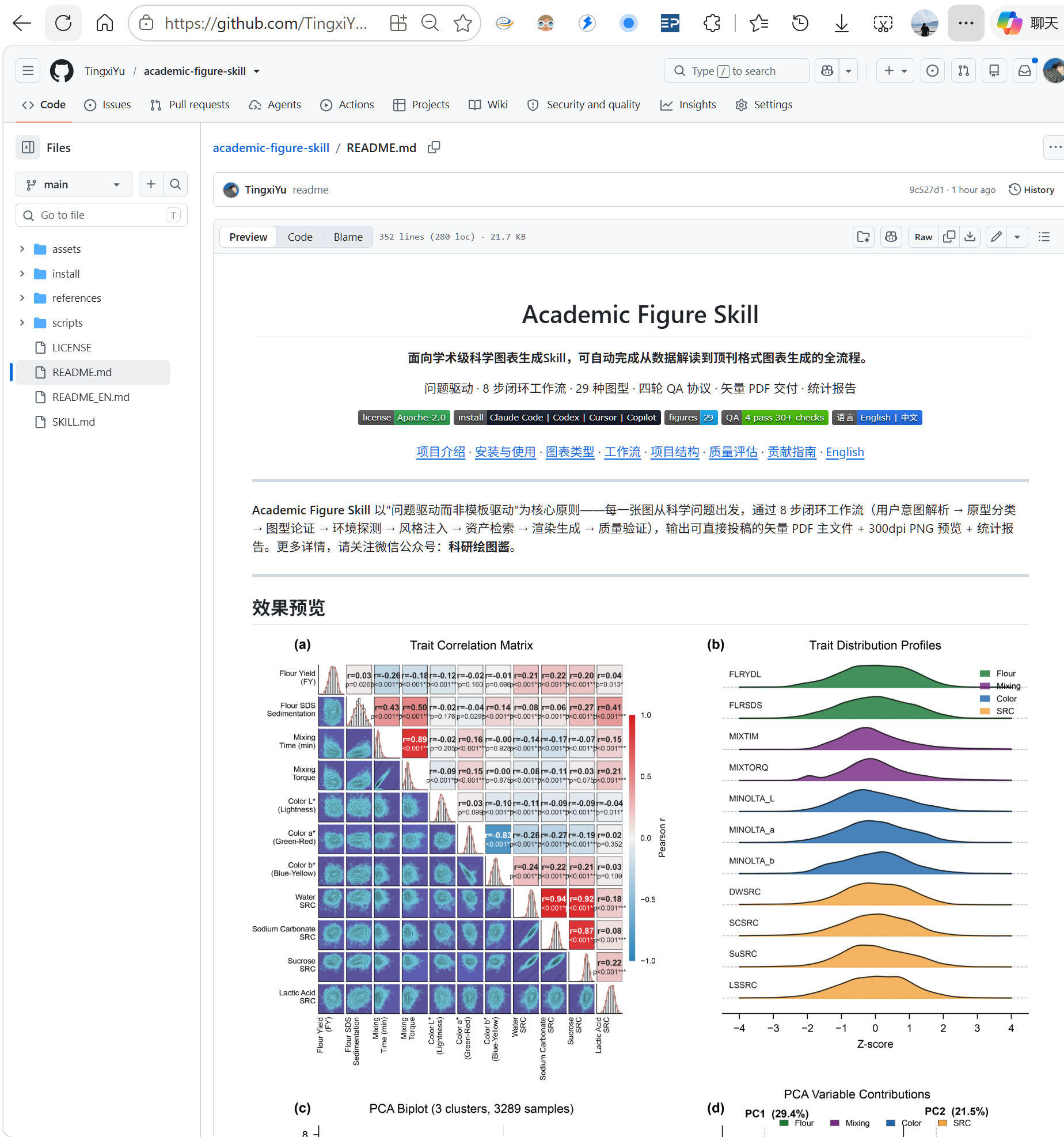Viewport: 1064px width, 1137px height.
Task: Collapse the Files side panel
Action: 28,147
